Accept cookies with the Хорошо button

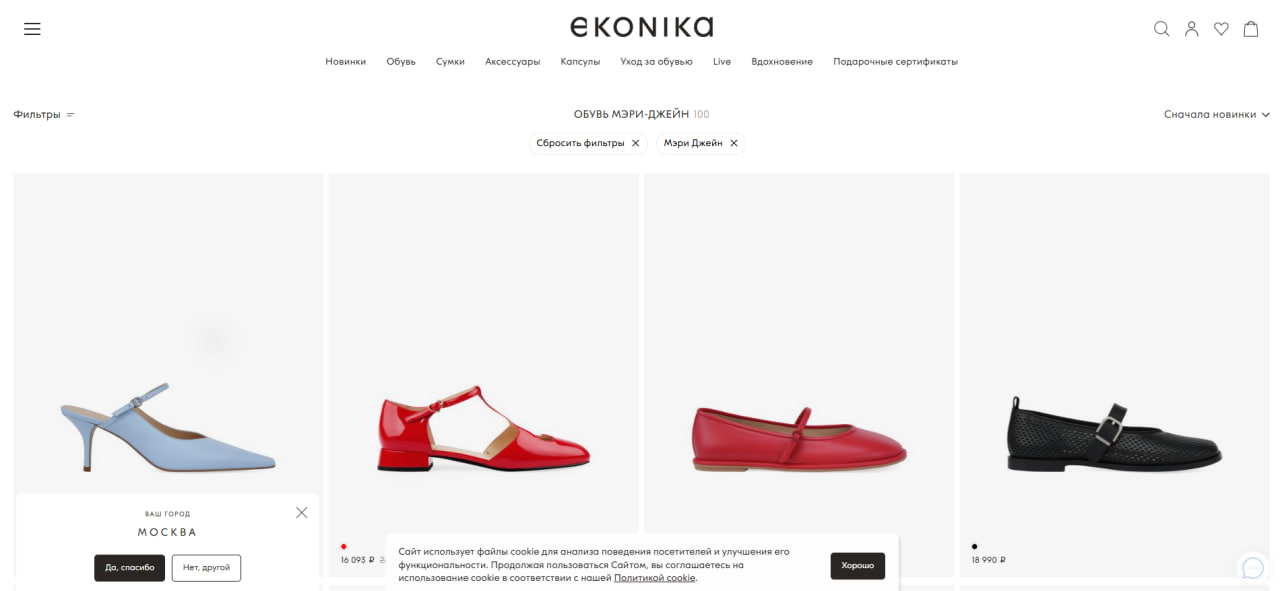(857, 565)
